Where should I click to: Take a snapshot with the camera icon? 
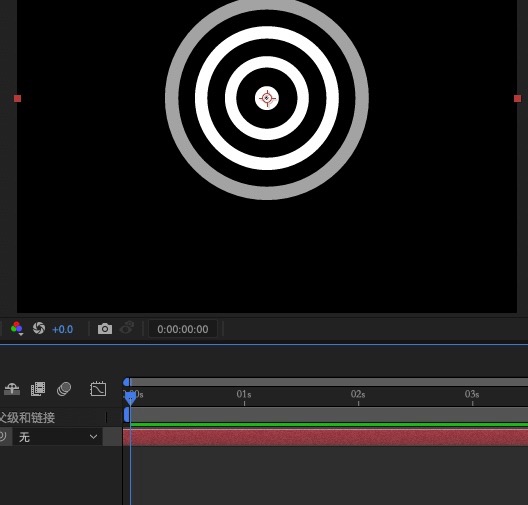[x=105, y=329]
